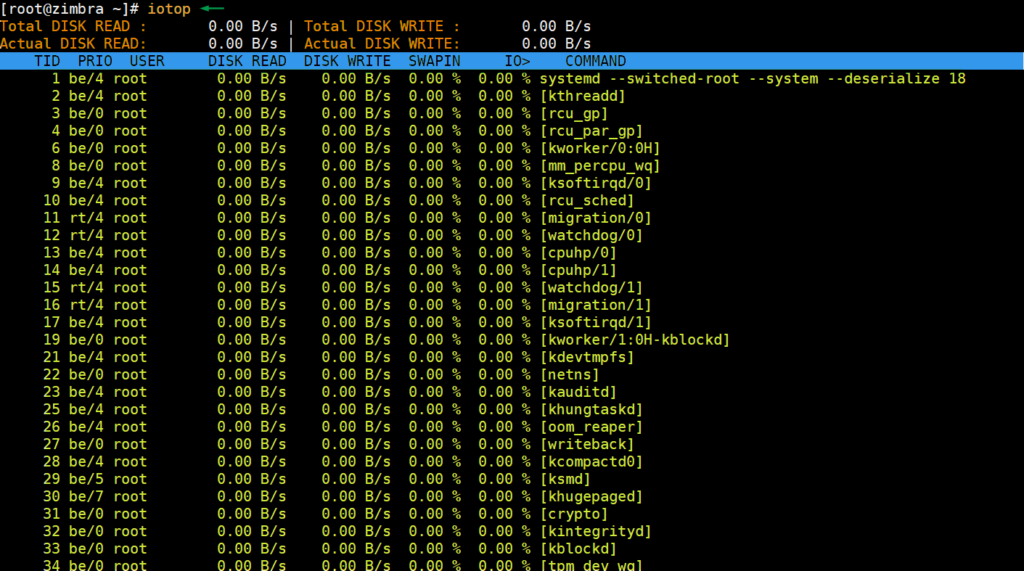Select the [kworker/1:0H-kblockd] process
Image resolution: width=1024 pixels, height=571 pixels.
tap(634, 340)
